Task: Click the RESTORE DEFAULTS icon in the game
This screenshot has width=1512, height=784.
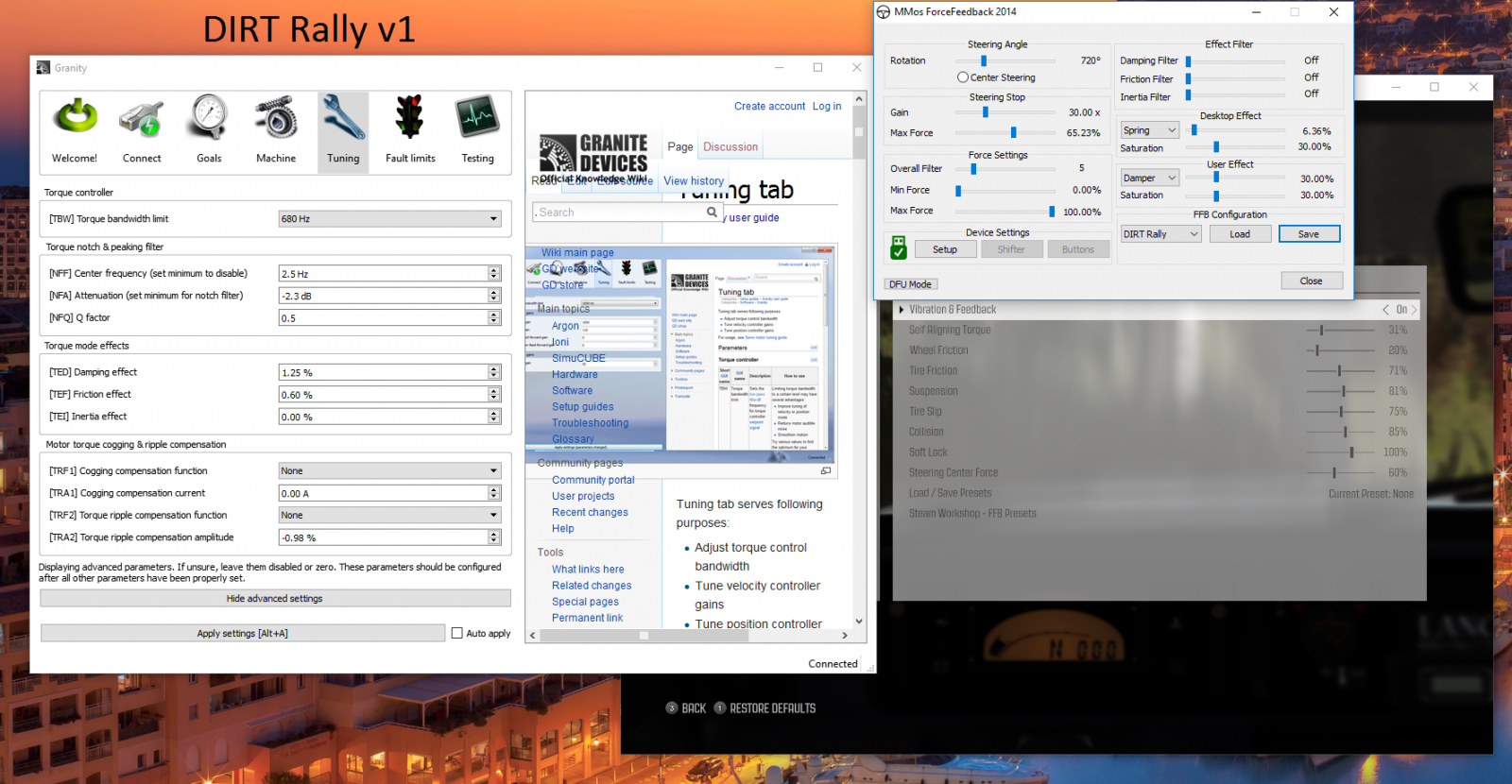Action: point(720,708)
